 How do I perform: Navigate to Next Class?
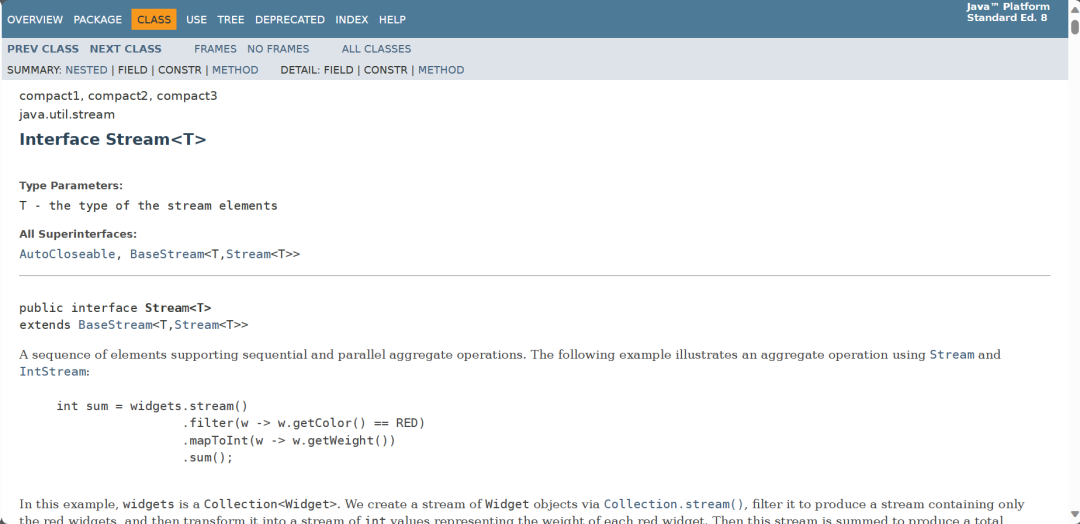(125, 48)
